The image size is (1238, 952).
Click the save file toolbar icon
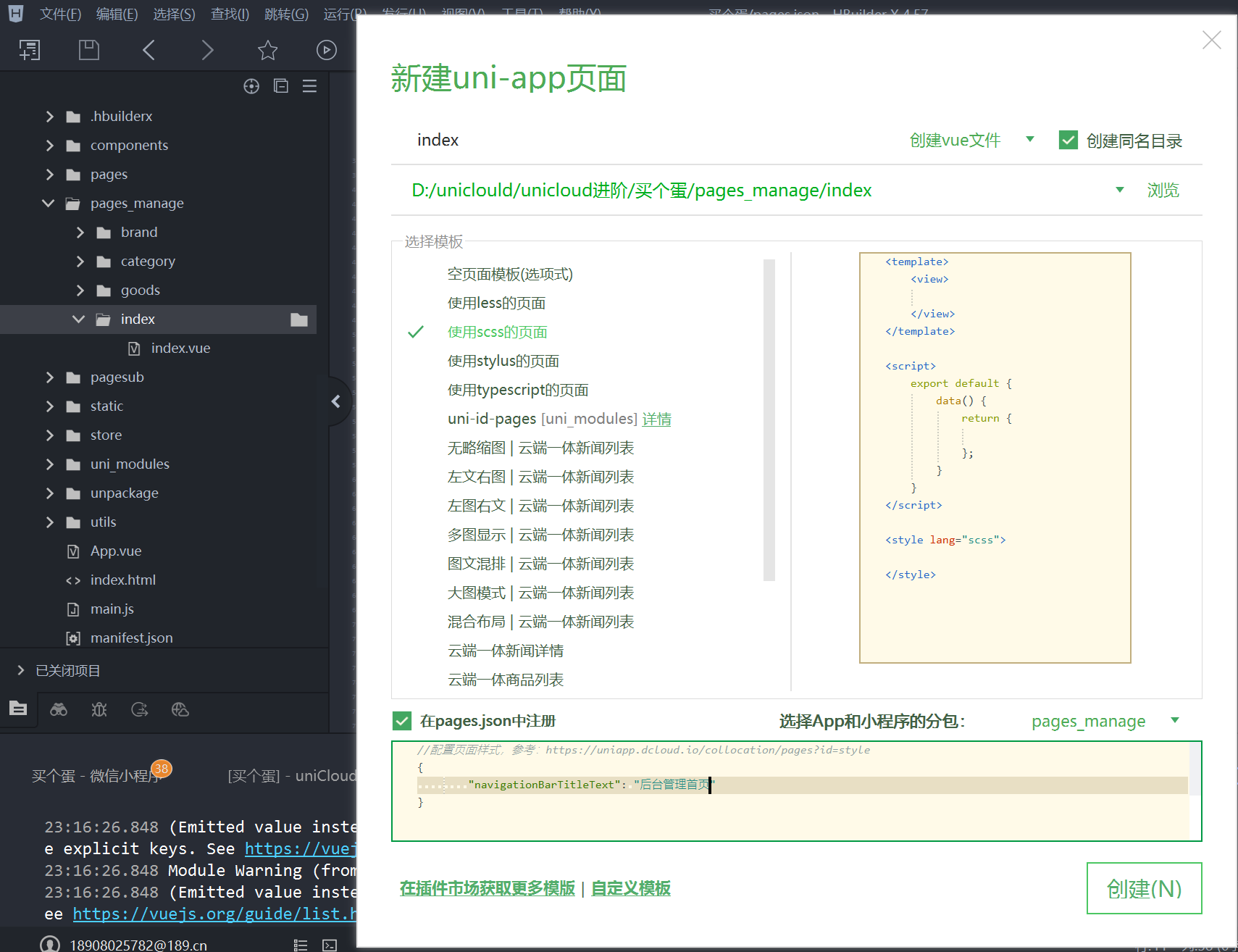[89, 50]
